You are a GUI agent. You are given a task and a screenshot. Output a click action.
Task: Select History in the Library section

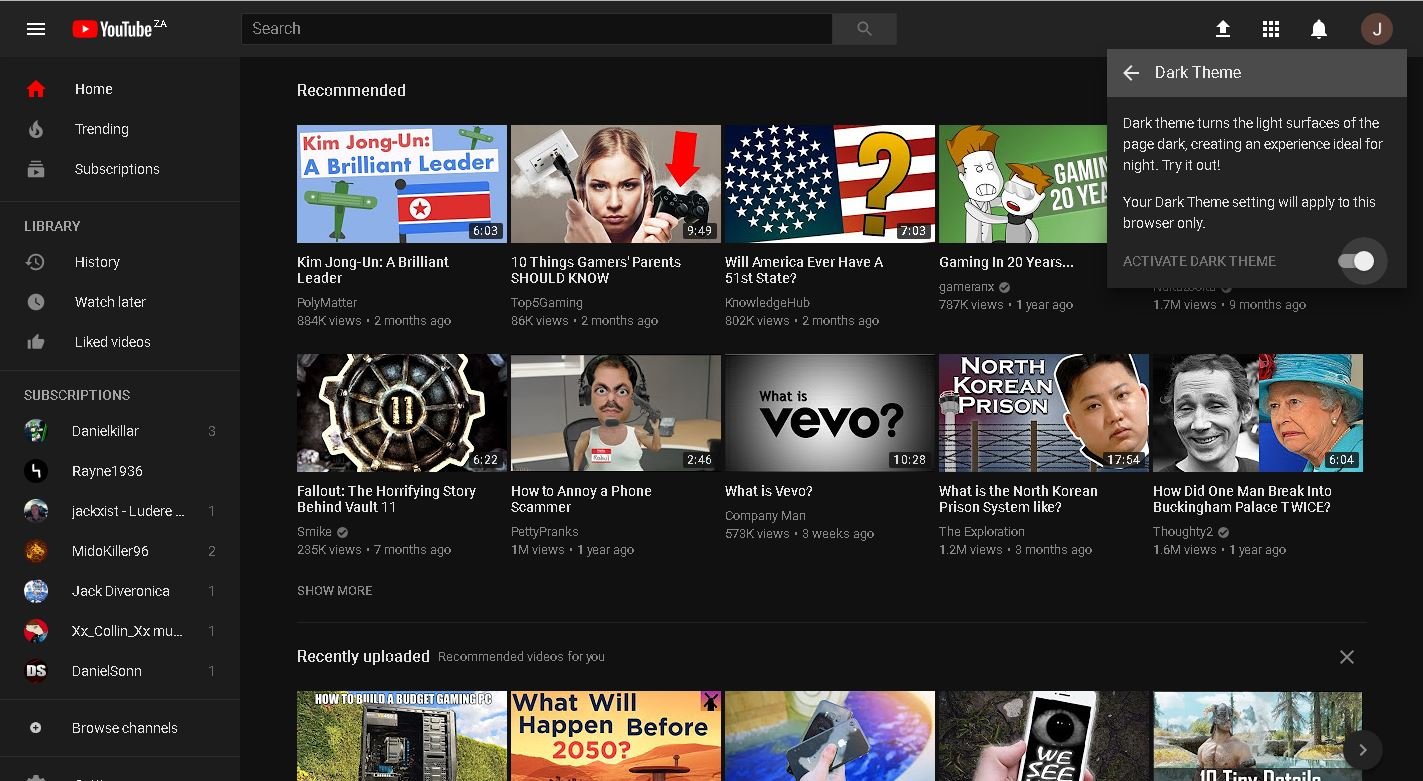click(x=120, y=262)
